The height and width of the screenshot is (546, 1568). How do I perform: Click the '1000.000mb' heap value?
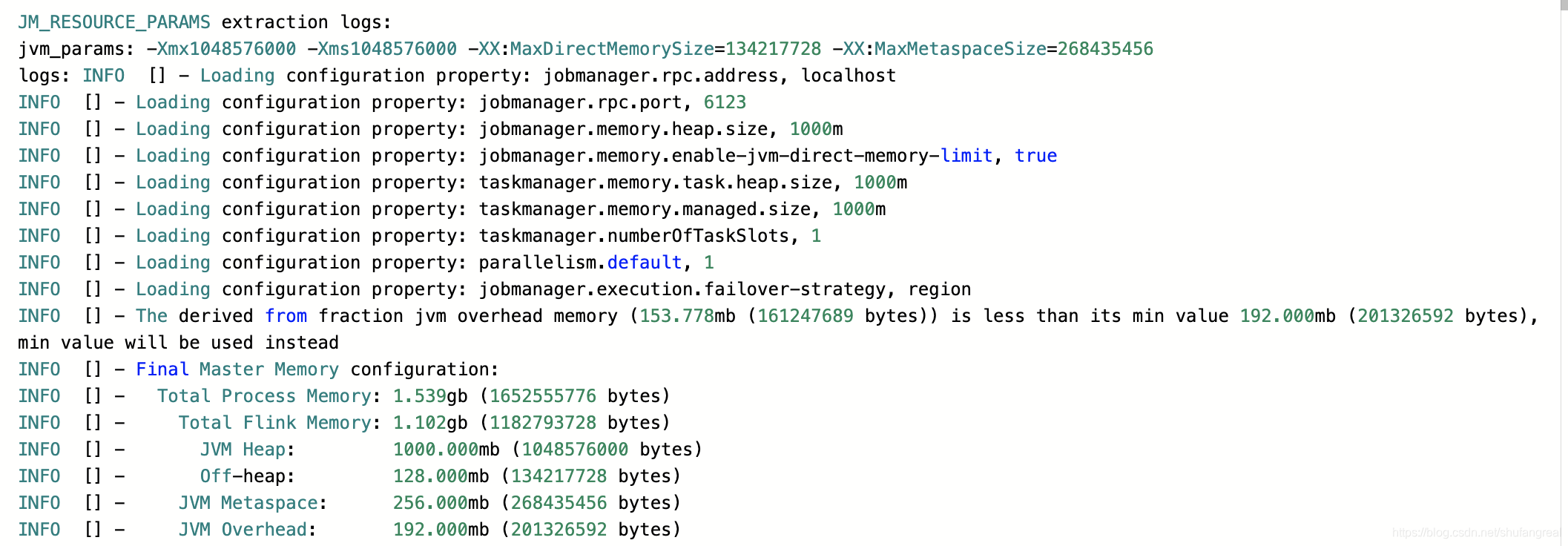pyautogui.click(x=446, y=450)
